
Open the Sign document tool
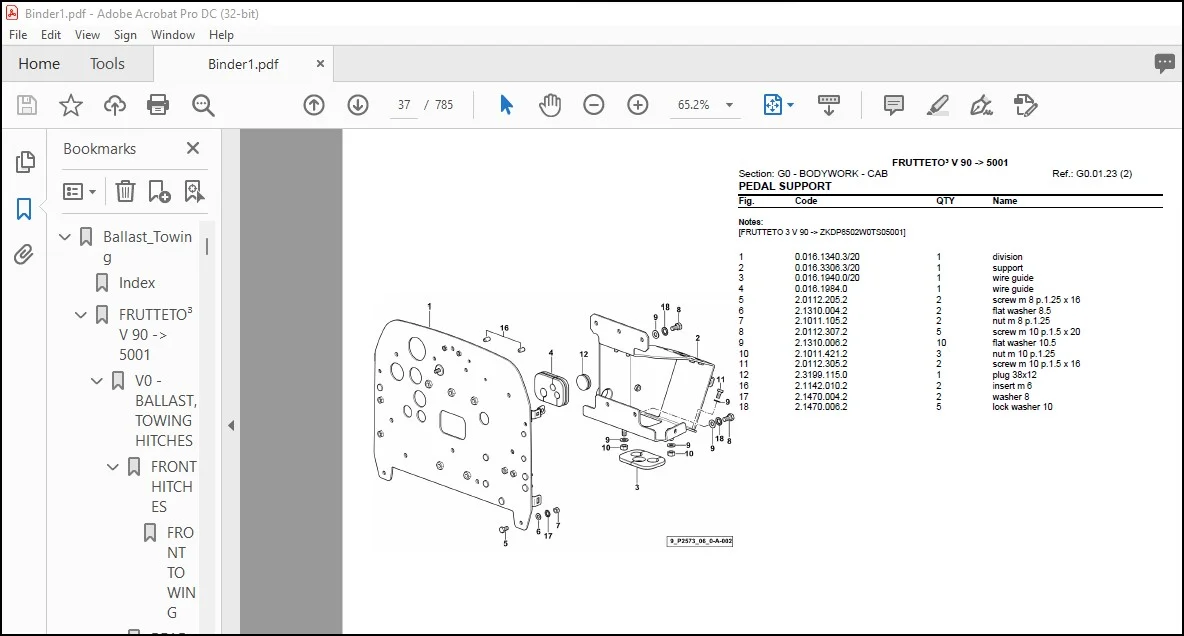(x=981, y=105)
